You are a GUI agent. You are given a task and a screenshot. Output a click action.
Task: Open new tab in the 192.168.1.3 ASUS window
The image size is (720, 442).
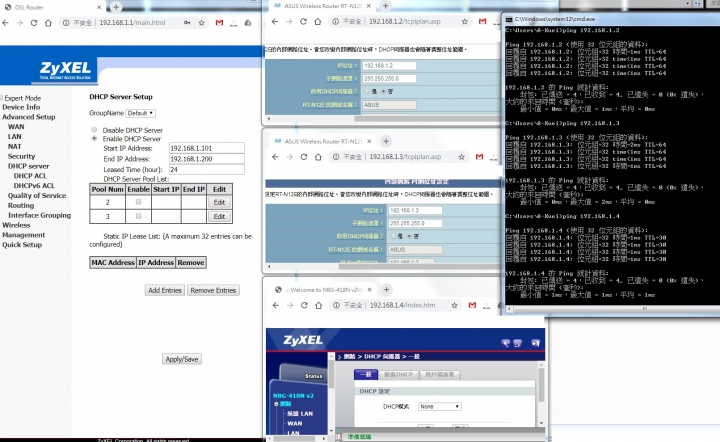coord(386,141)
